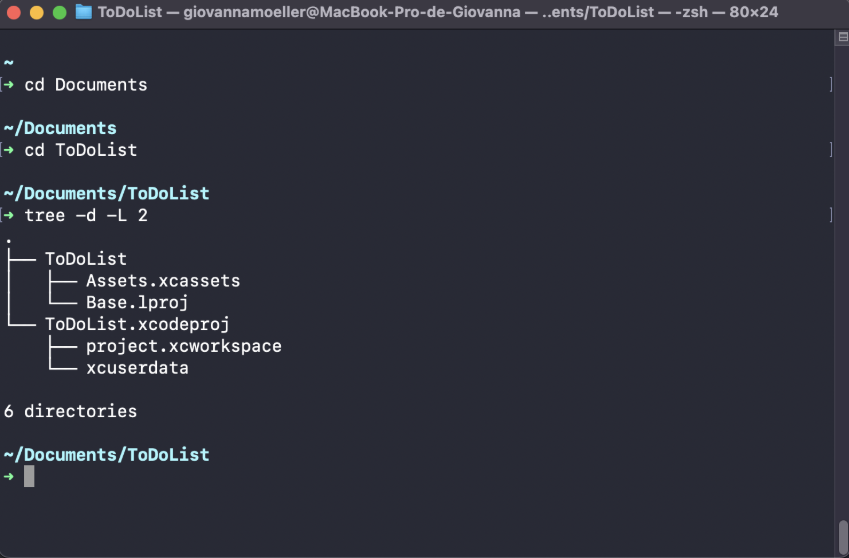Viewport: 849px width, 558px height.
Task: Click the project.xcworkspace entry
Action: [x=184, y=346]
